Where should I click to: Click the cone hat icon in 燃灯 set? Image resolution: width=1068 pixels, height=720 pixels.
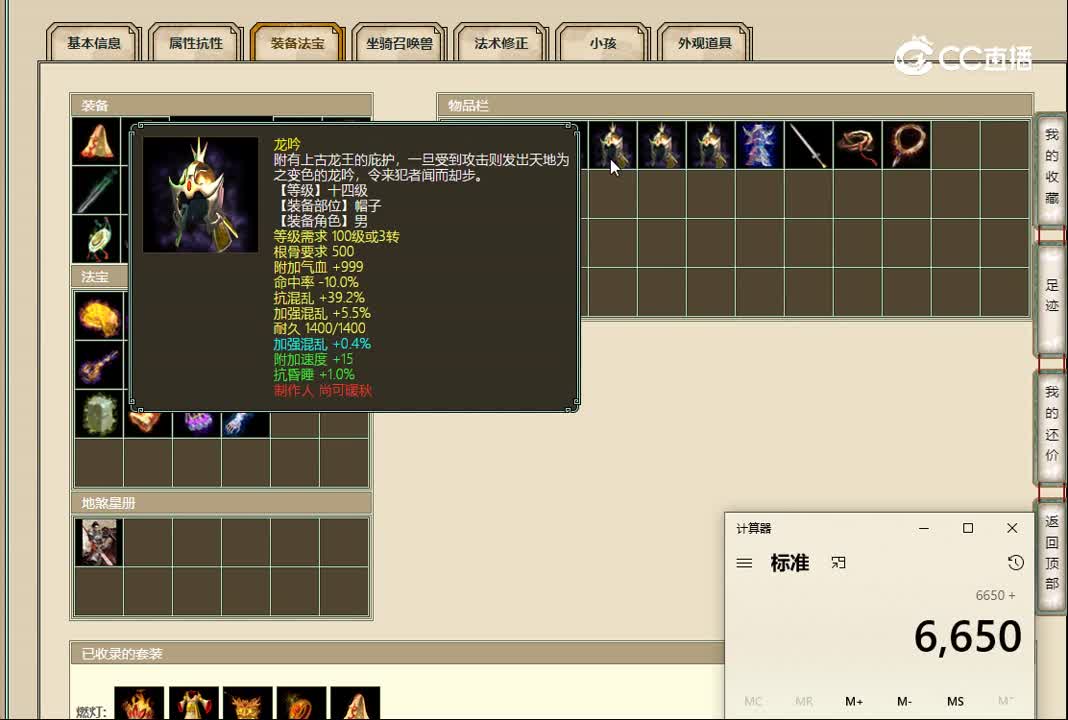(355, 703)
